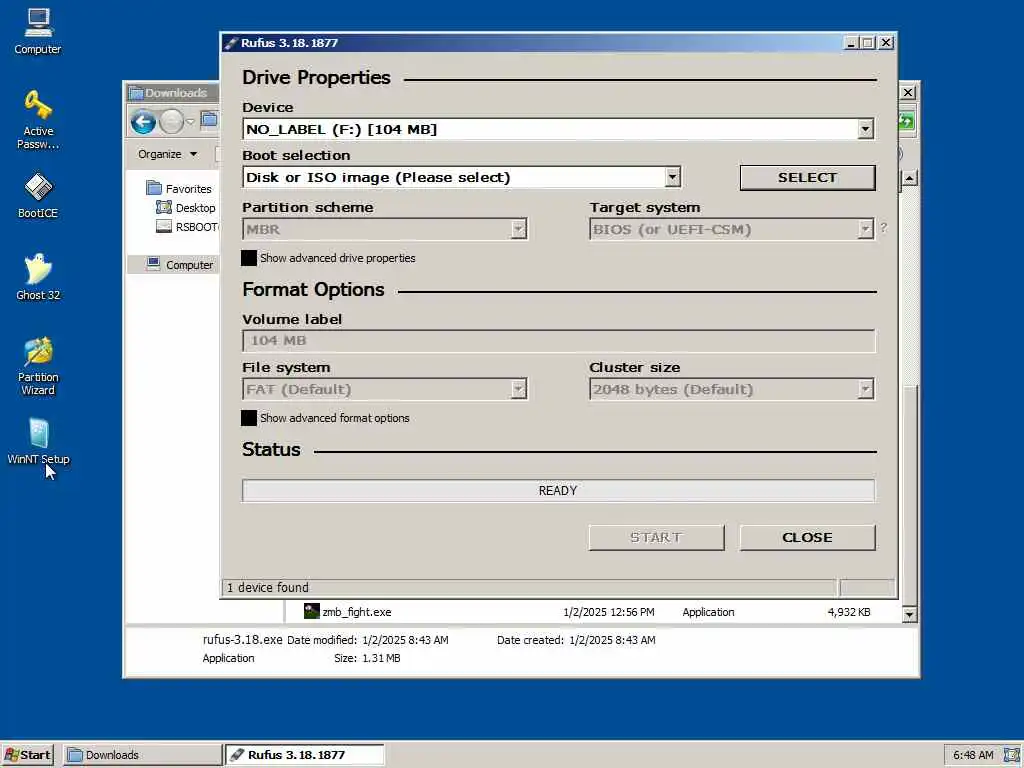
Task: Click the SELECT button
Action: pos(807,178)
